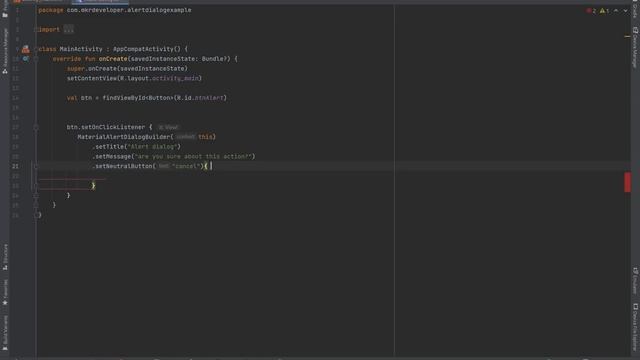This screenshot has width=640, height=360.
Task: Click btn.setOnClickListener text
Action: 106,127
